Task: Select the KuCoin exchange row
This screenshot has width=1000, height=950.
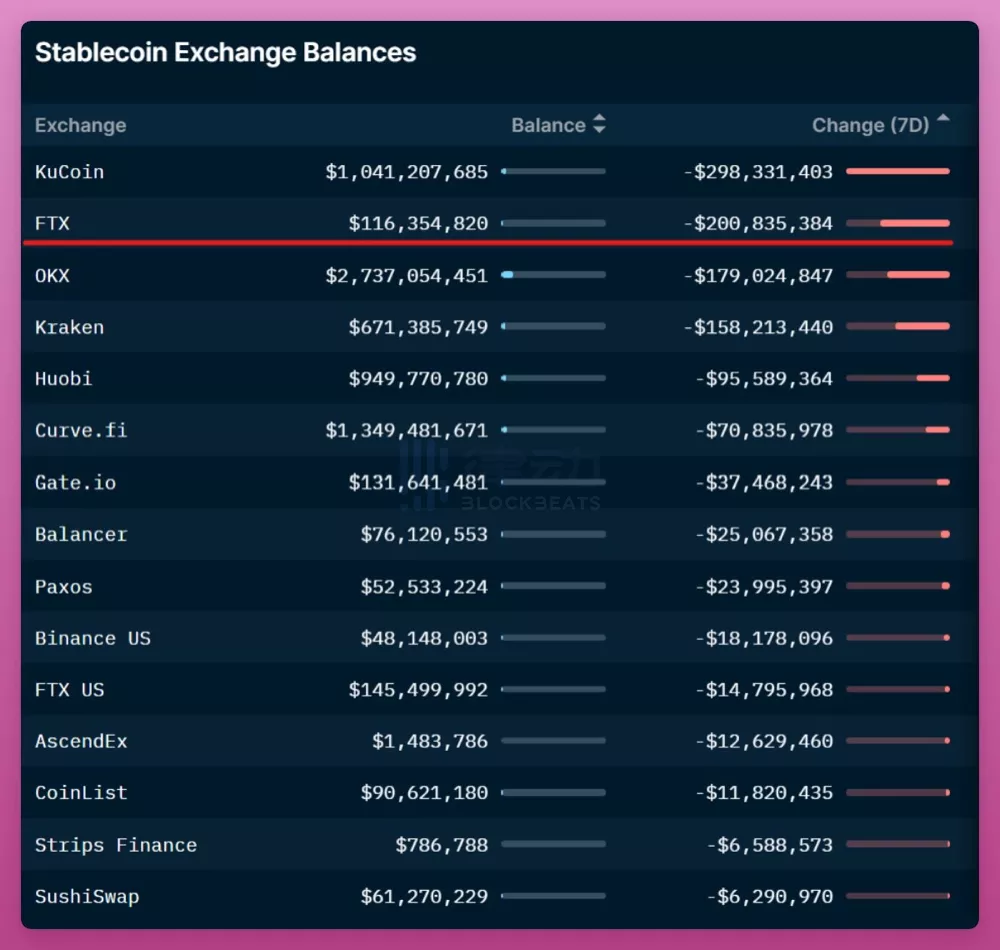Action: click(x=500, y=172)
